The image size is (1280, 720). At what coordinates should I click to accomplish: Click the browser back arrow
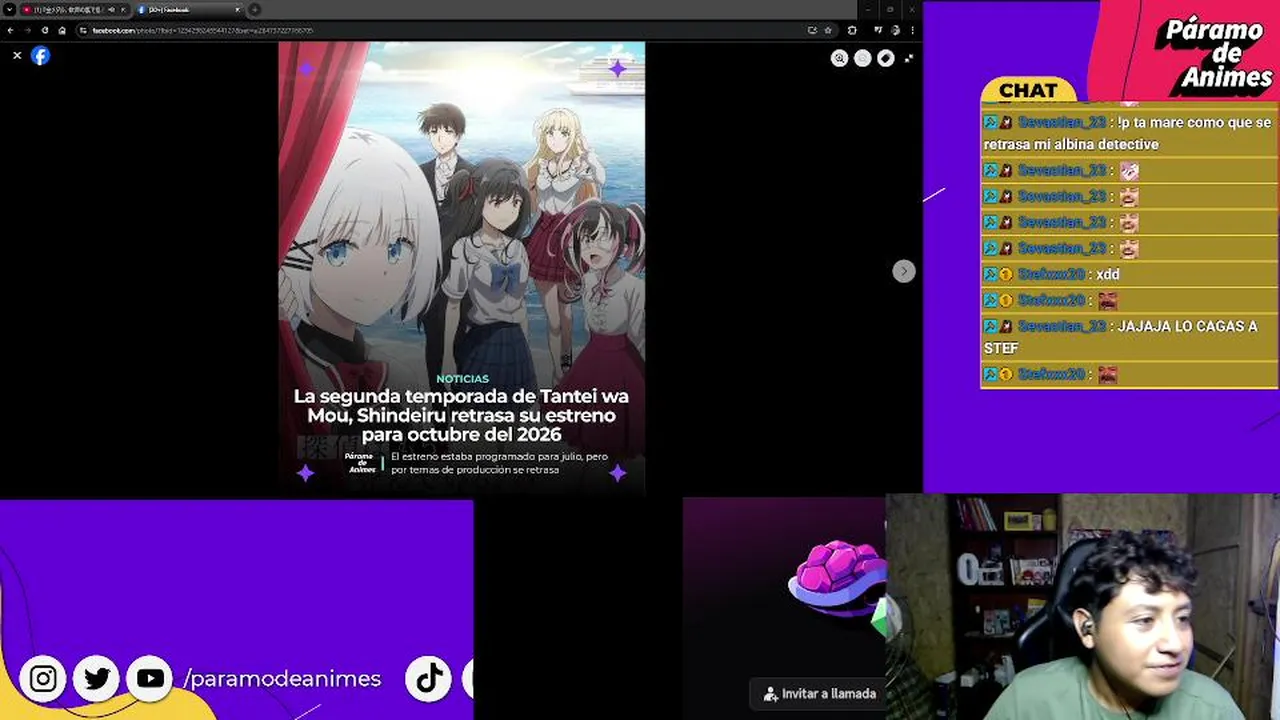coord(11,30)
